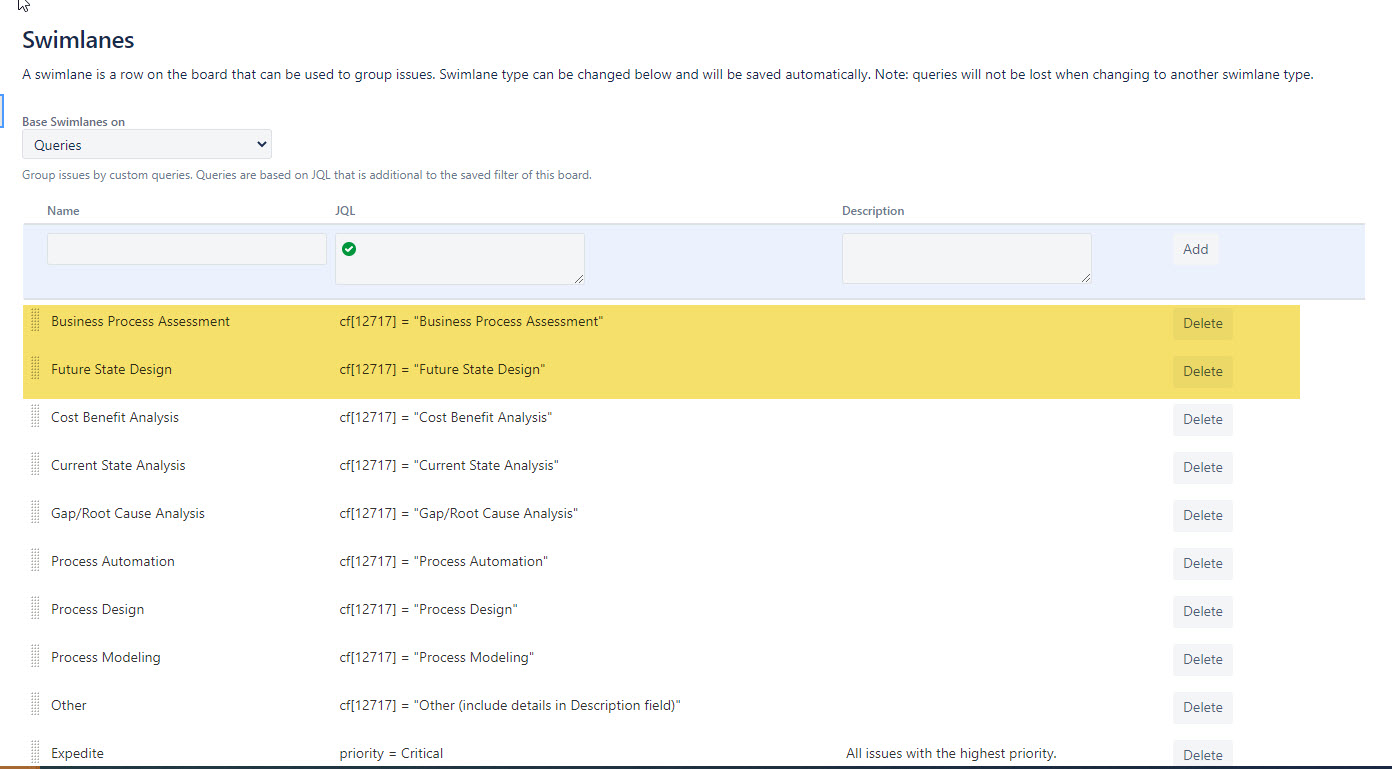The height and width of the screenshot is (769, 1392).
Task: Edit JQL cf[12717] = "Process Automation"
Action: click(x=444, y=561)
